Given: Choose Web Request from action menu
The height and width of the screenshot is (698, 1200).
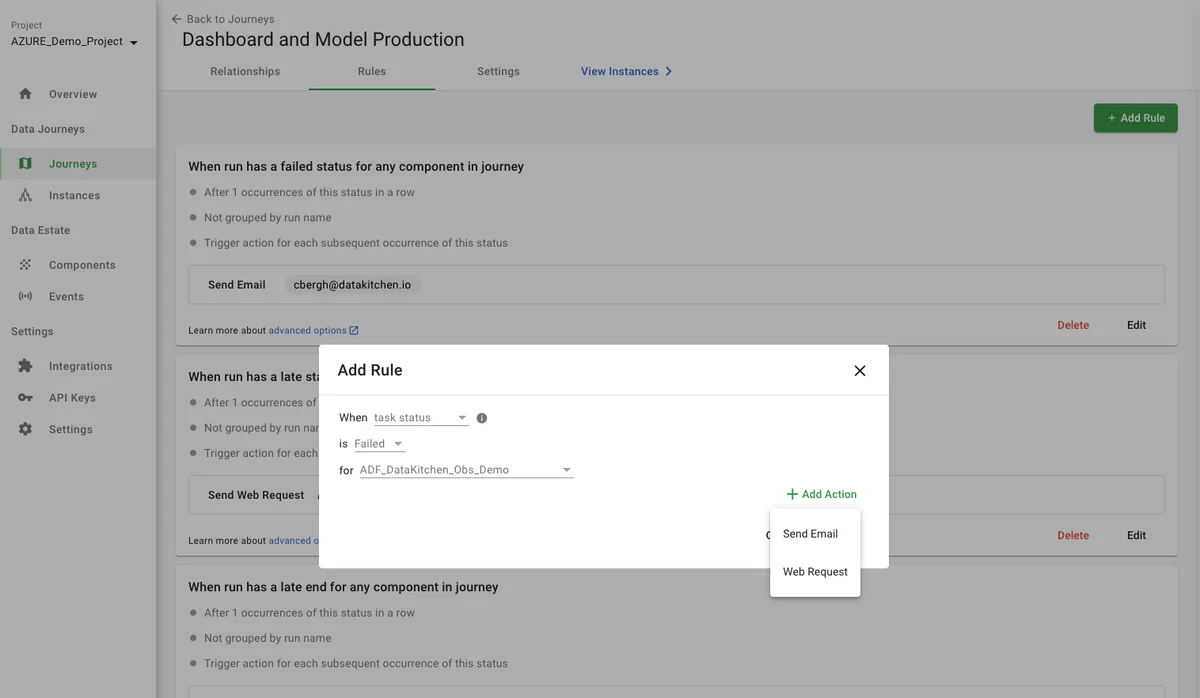Looking at the screenshot, I should tap(815, 572).
